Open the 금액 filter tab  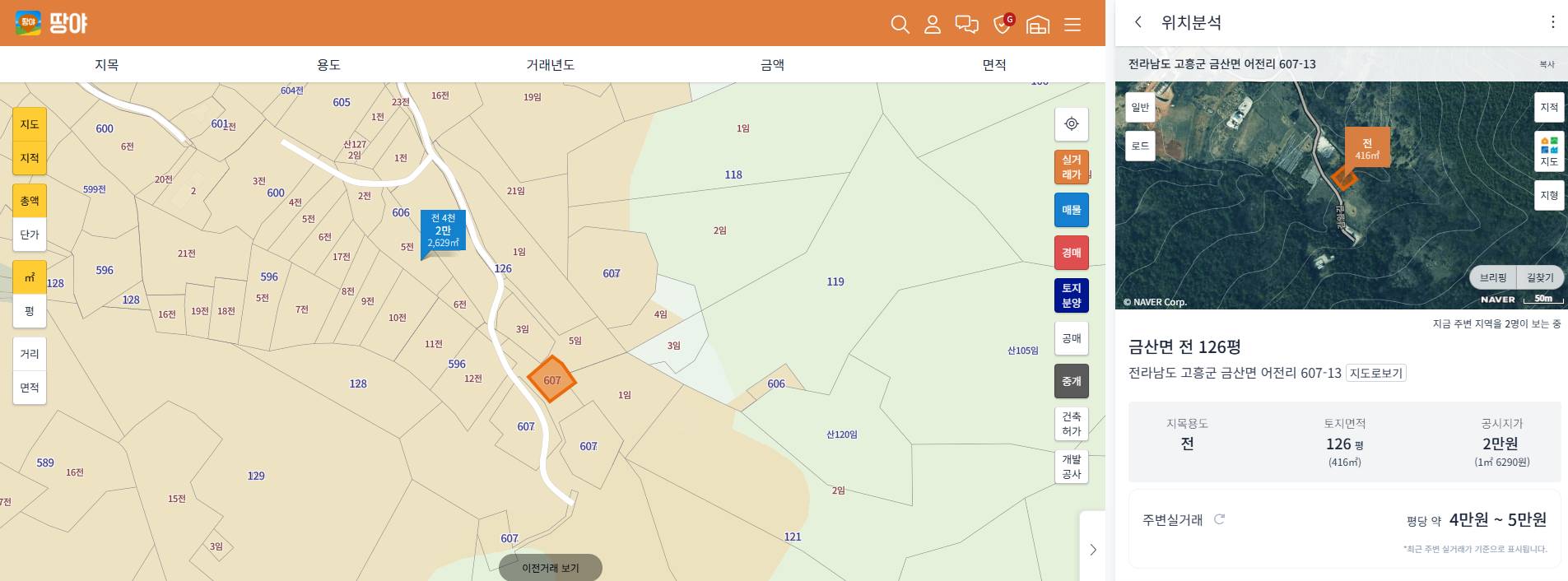tap(772, 64)
